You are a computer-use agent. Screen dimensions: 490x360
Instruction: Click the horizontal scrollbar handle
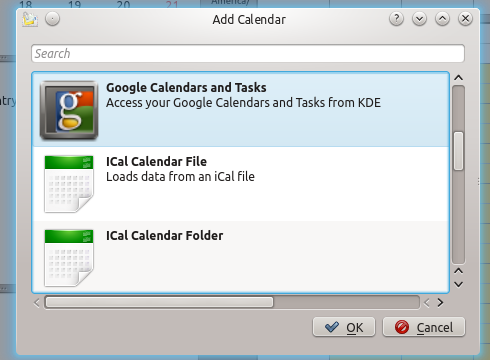[159, 302]
